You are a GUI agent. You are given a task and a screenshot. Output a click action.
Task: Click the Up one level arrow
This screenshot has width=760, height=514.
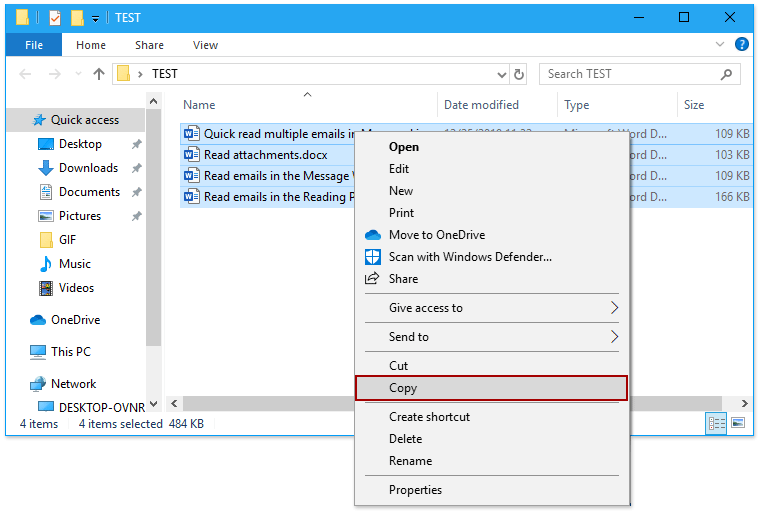coord(99,74)
